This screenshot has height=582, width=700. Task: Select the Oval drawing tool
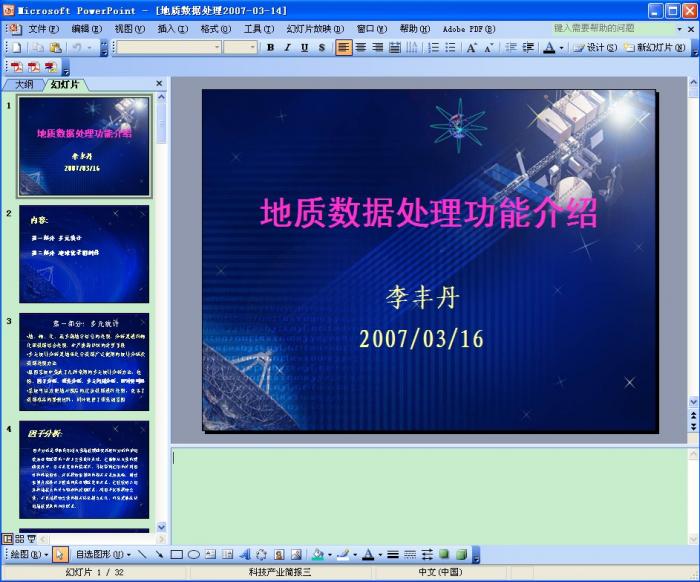[193, 554]
